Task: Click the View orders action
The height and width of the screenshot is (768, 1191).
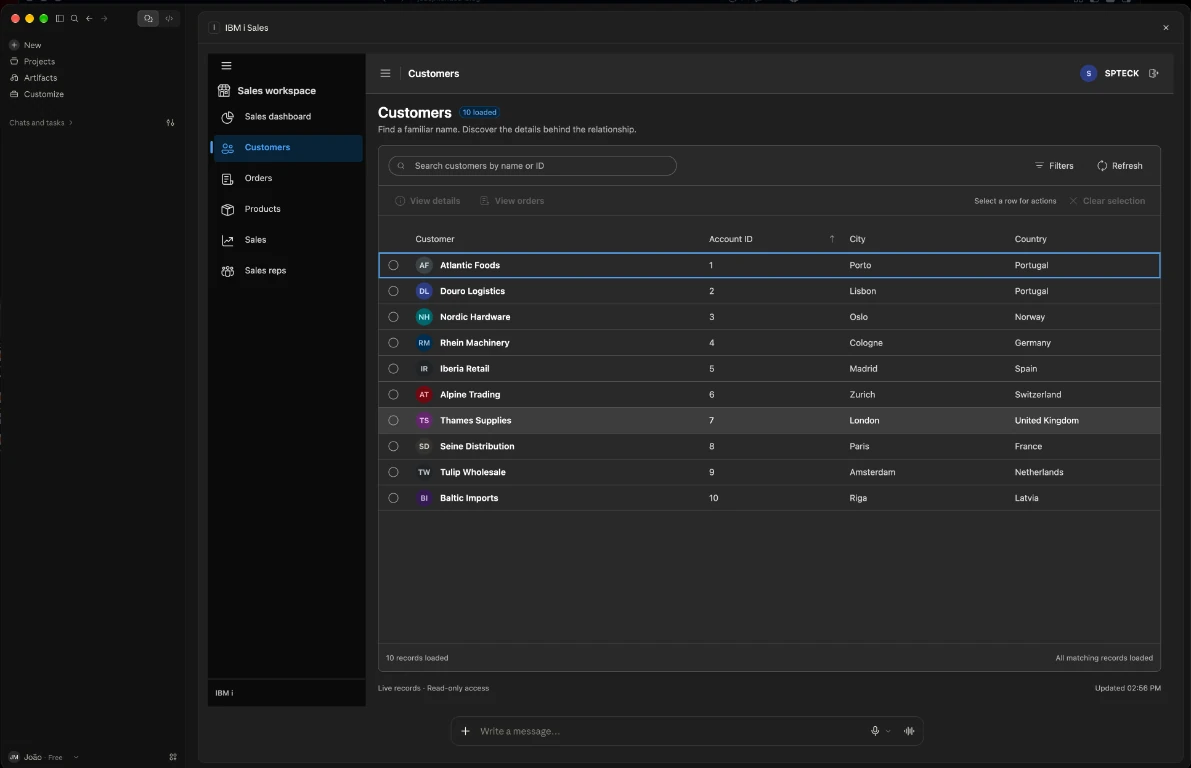Action: click(x=512, y=201)
